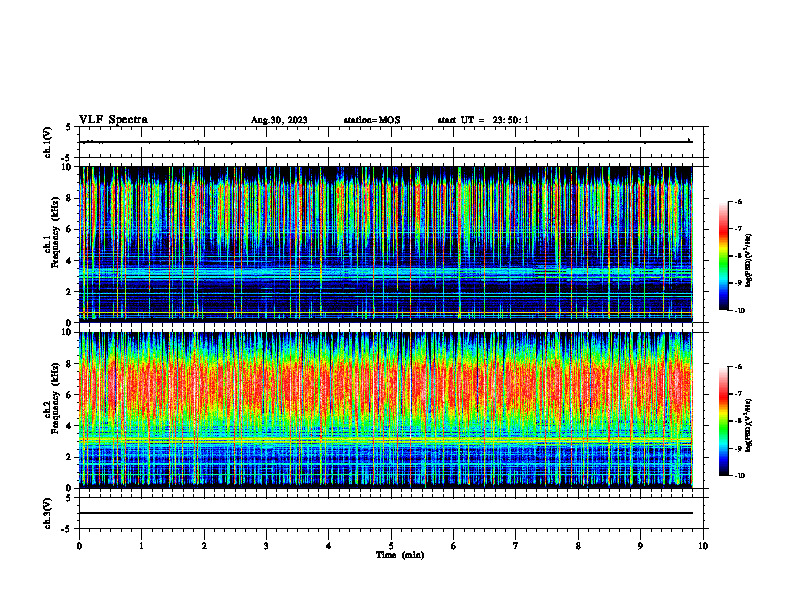
Task: Click the ch.1 colorbar "log(PSD)(V²/Hz)" label
Action: click(748, 260)
